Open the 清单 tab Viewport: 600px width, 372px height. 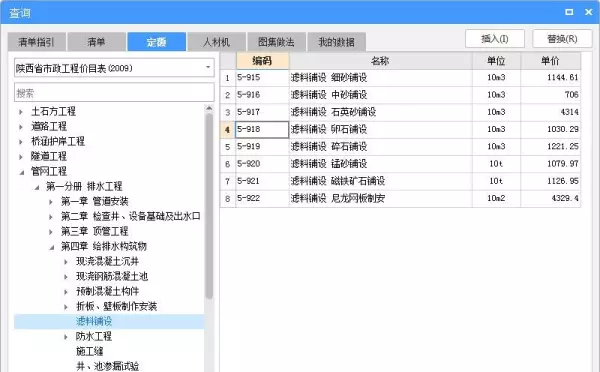tap(96, 42)
